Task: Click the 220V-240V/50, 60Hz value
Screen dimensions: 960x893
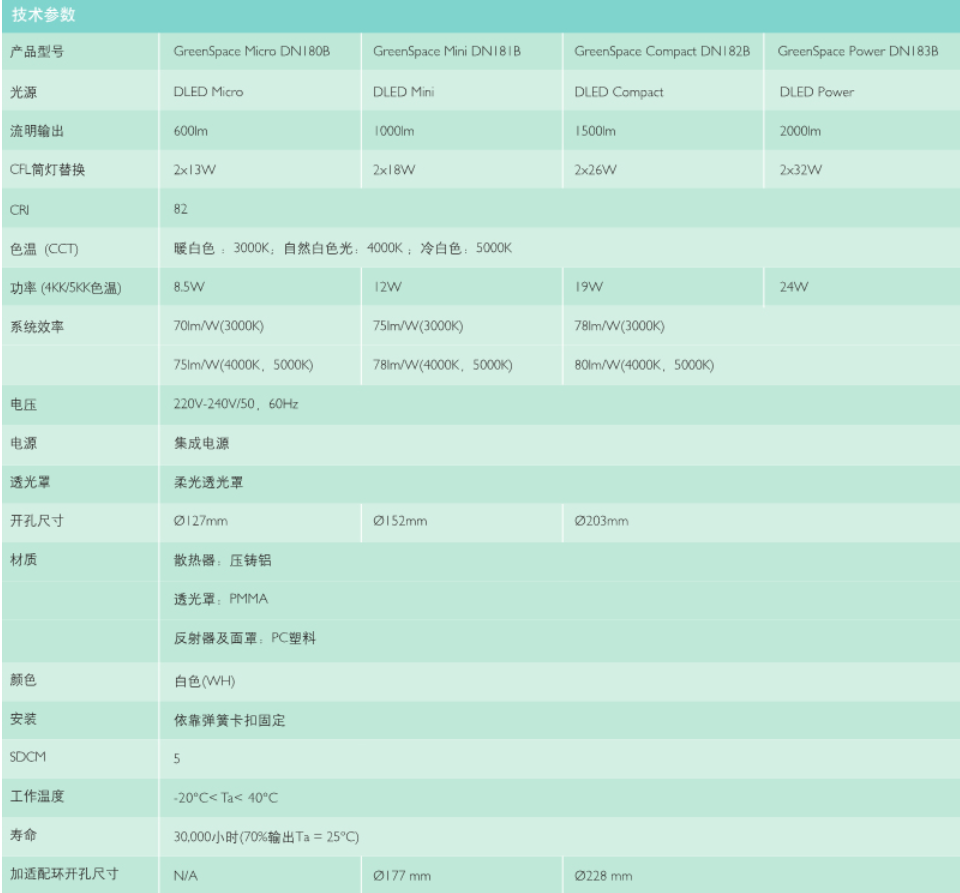Action: [236, 404]
